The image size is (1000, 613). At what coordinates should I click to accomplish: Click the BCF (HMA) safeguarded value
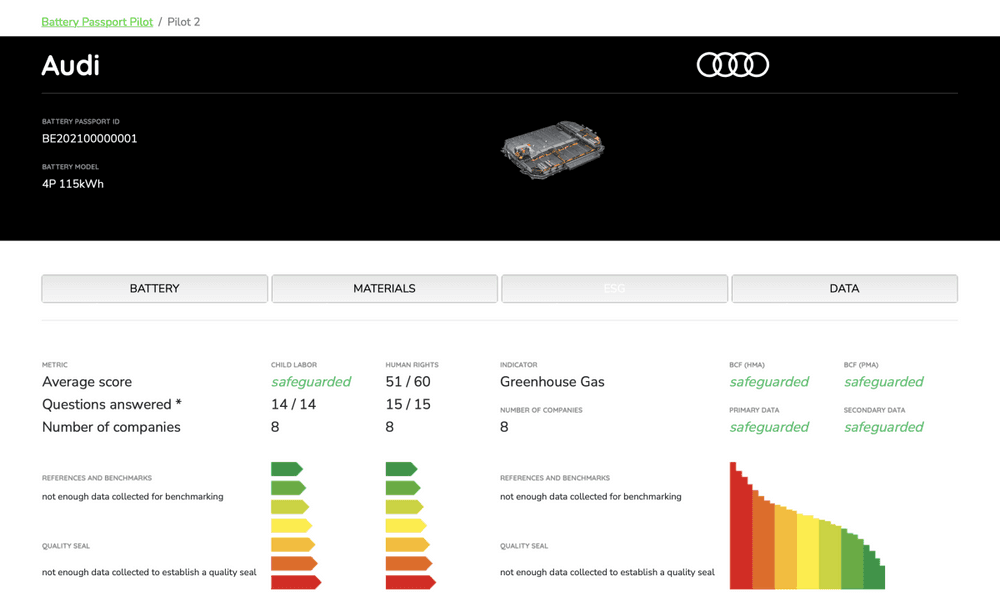coord(768,382)
